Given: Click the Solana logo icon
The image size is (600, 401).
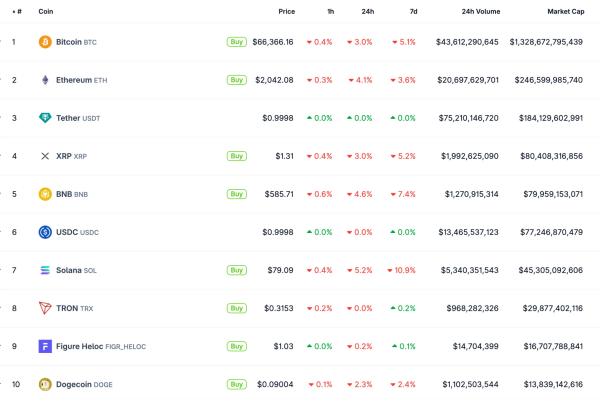Looking at the screenshot, I should click(x=44, y=270).
